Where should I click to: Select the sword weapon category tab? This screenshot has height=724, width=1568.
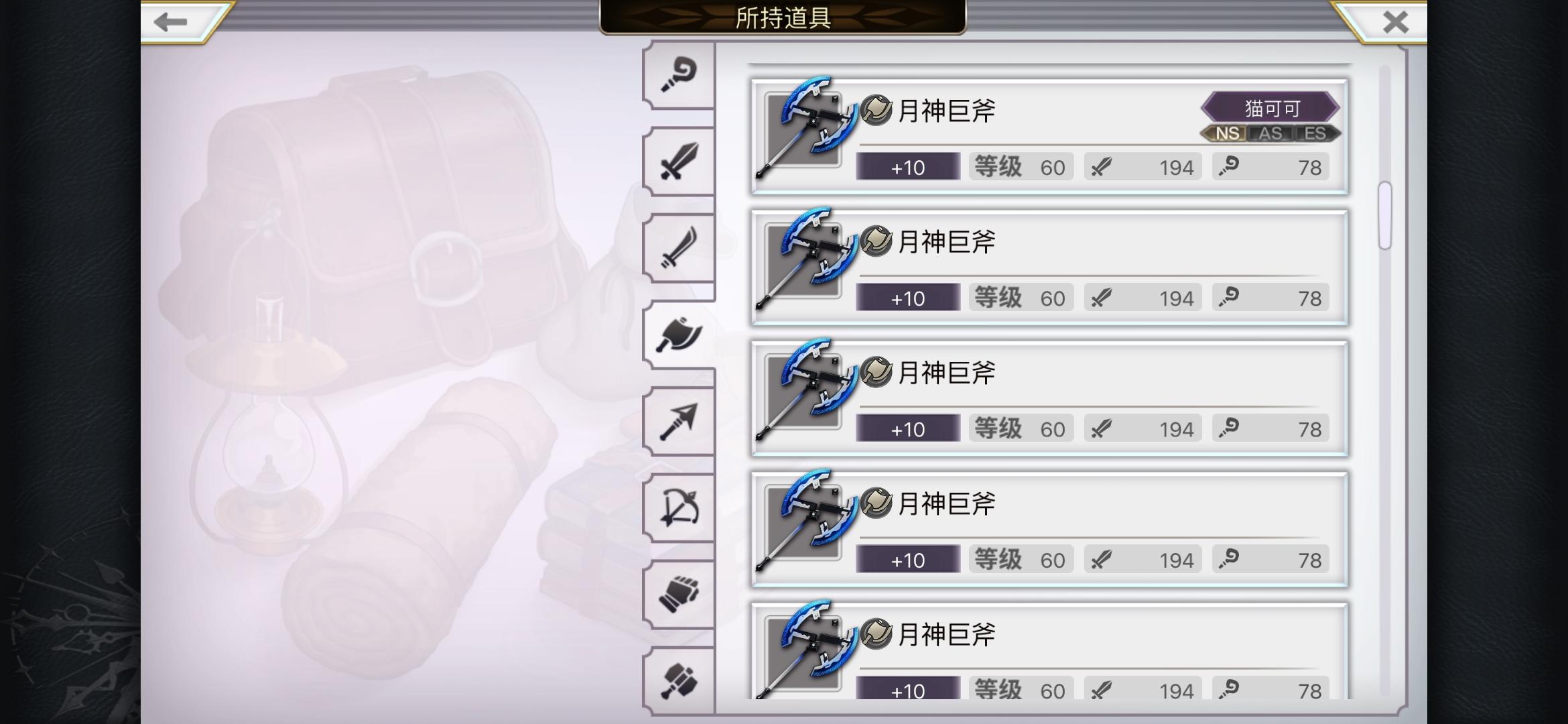[678, 162]
